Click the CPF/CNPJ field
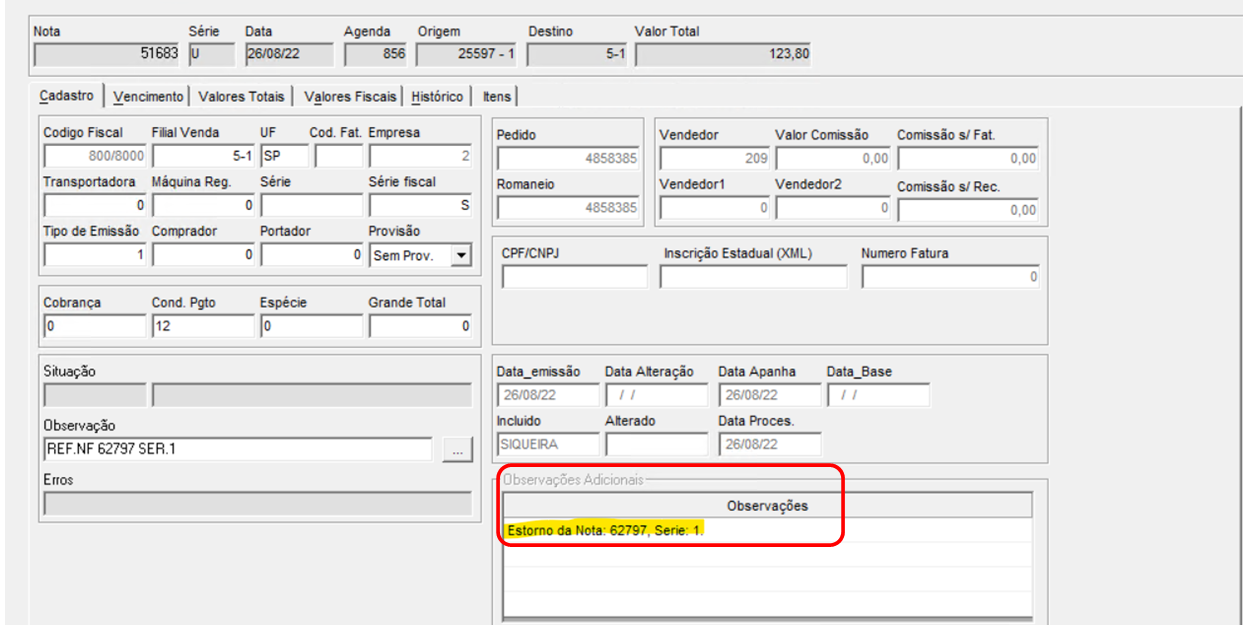The image size is (1243, 627). [575, 277]
